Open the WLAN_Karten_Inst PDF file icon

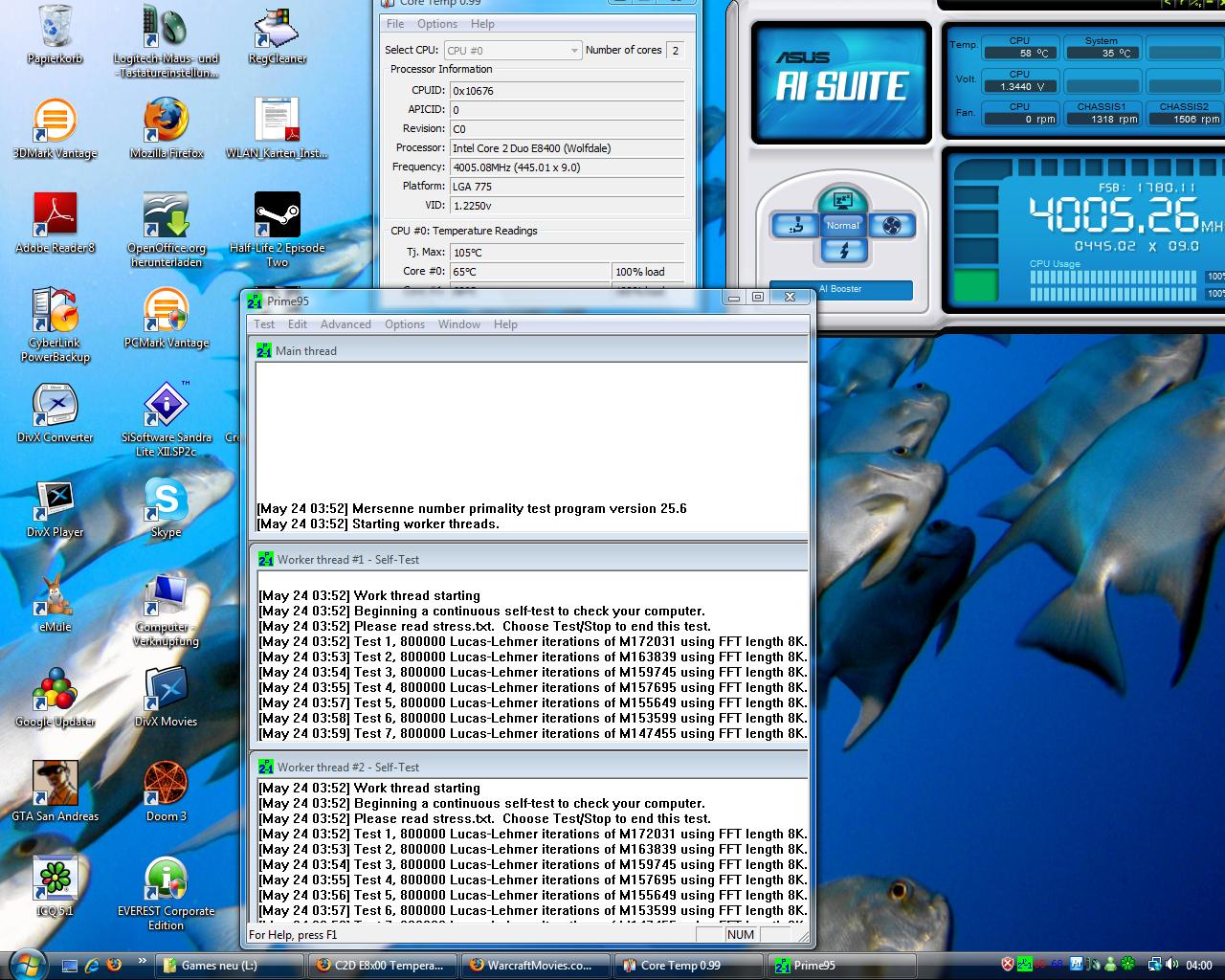[277, 128]
